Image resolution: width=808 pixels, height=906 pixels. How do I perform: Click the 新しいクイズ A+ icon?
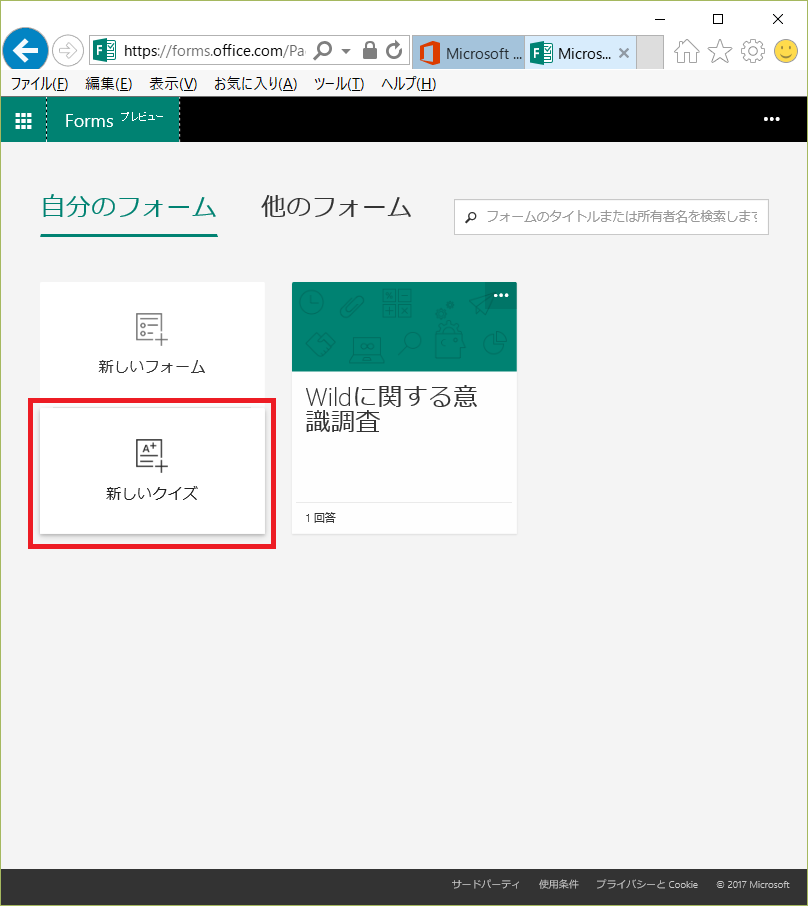coord(151,455)
